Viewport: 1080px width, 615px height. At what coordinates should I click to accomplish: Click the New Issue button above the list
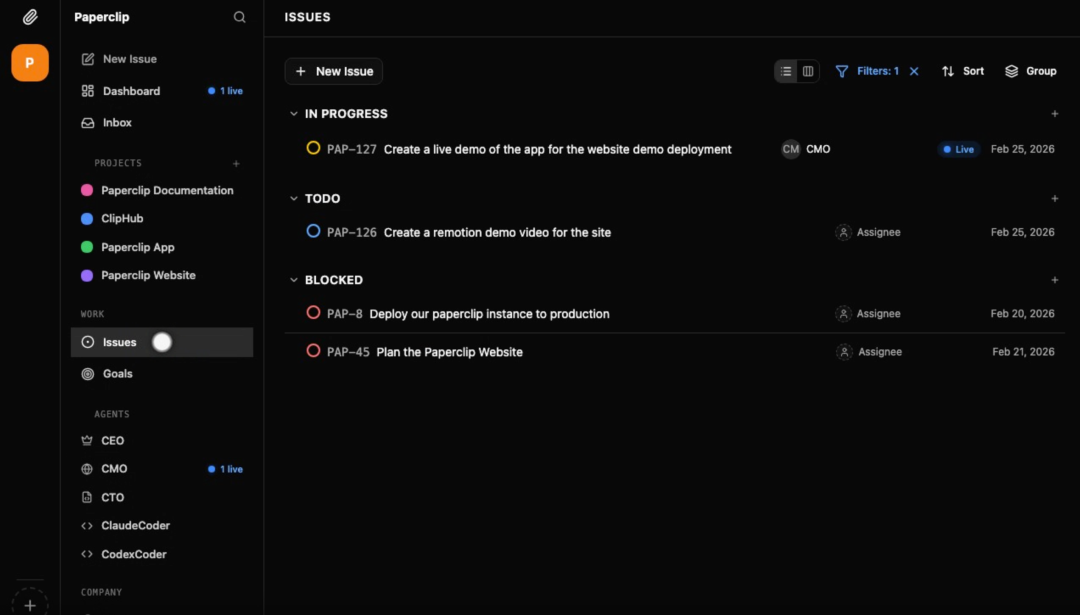[334, 71]
